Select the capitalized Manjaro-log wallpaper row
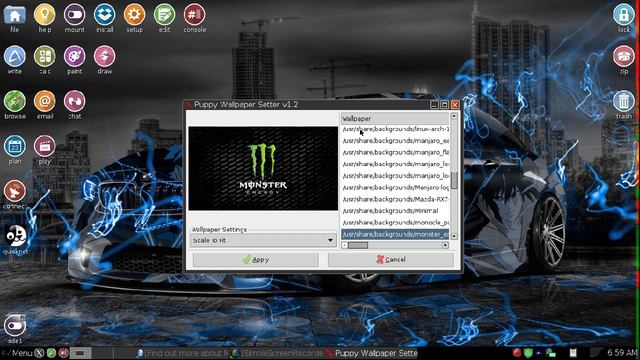This screenshot has width=640, height=360. [x=395, y=188]
